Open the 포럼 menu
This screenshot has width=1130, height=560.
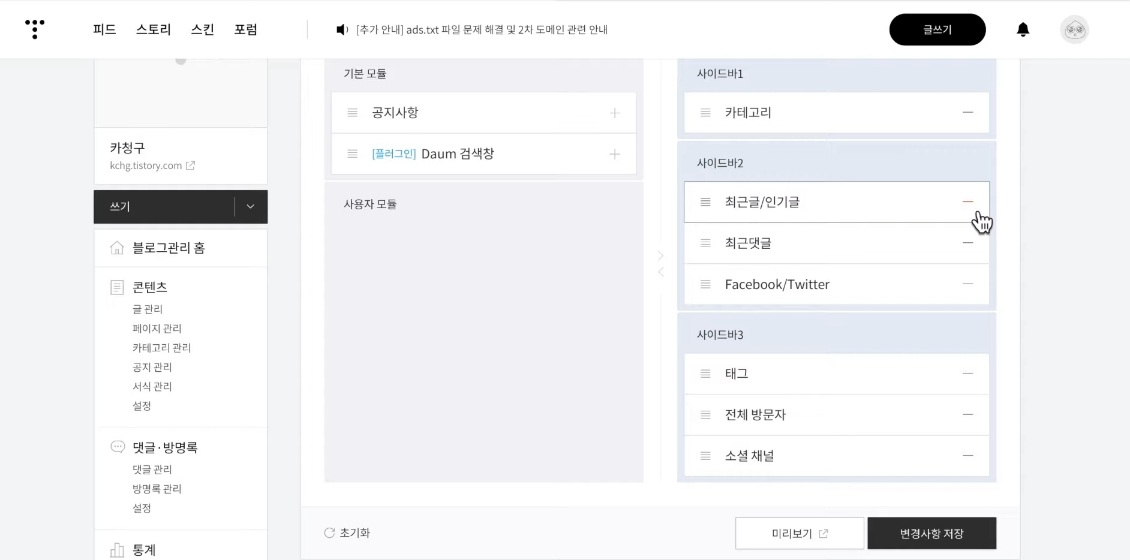pos(246,30)
